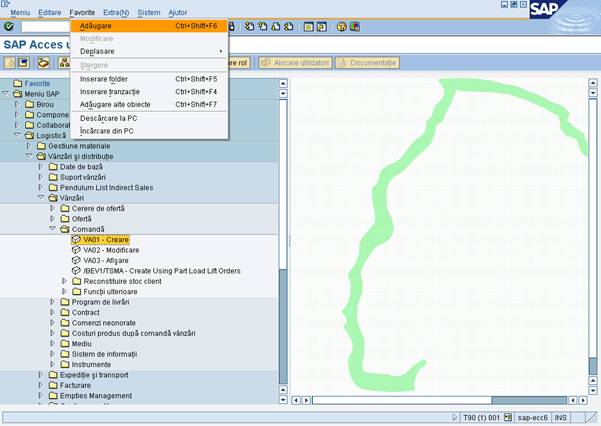
Task: Collapse the Logistică folder
Action: [x=17, y=135]
